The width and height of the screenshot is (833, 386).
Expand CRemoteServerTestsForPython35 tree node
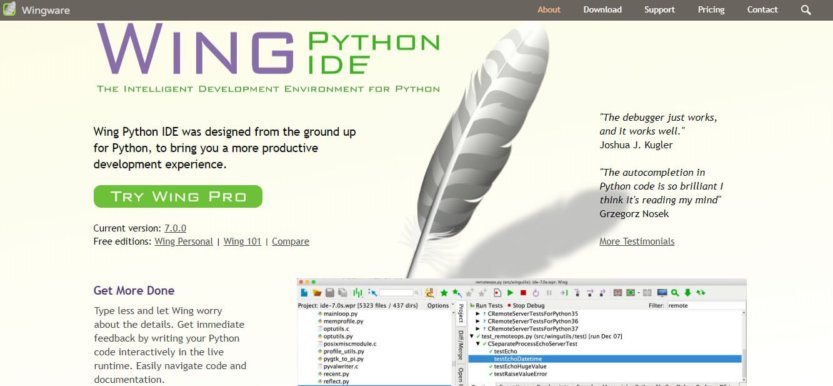pyautogui.click(x=478, y=314)
